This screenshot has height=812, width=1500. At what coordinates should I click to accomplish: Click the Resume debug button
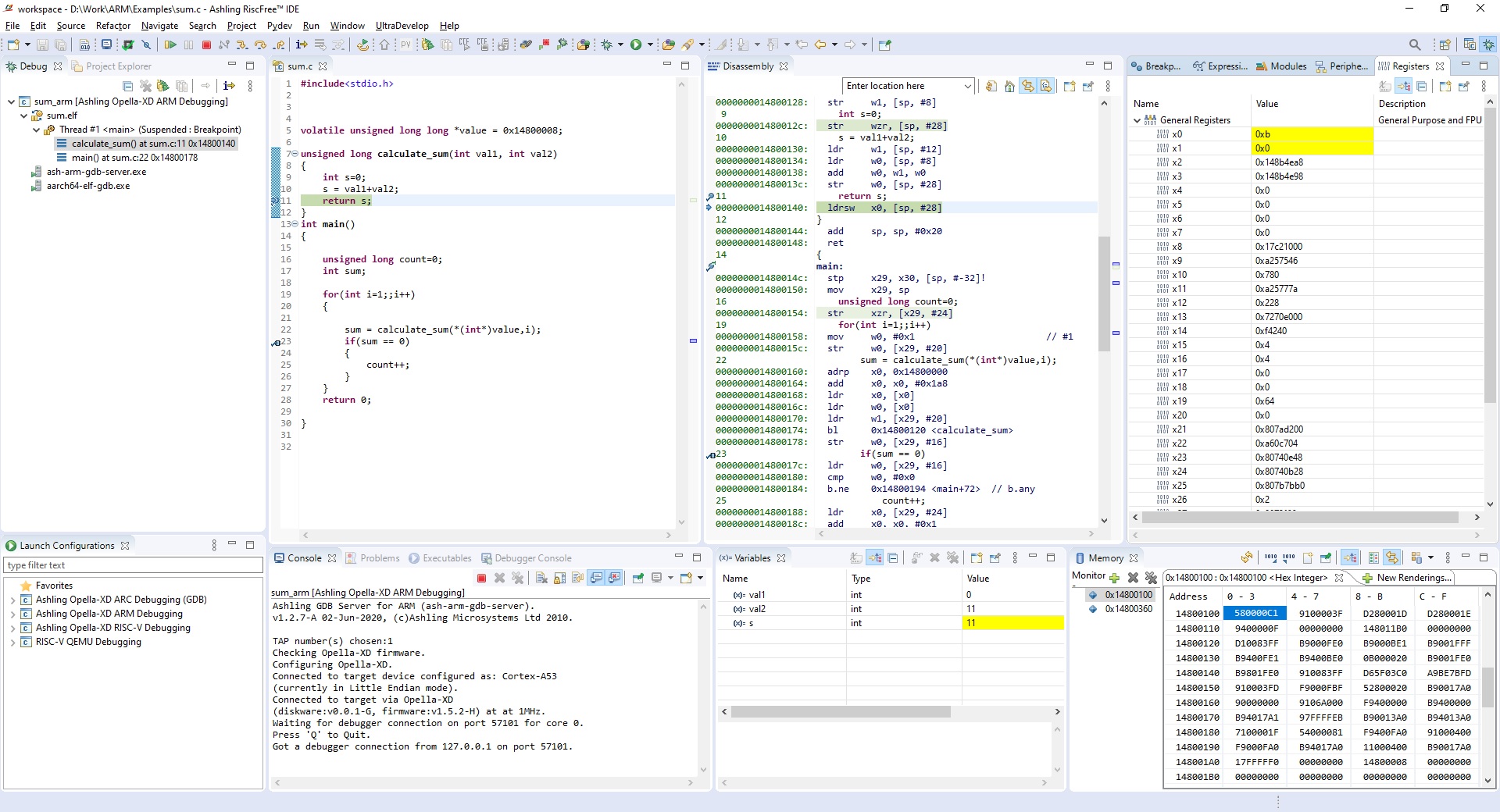170,45
